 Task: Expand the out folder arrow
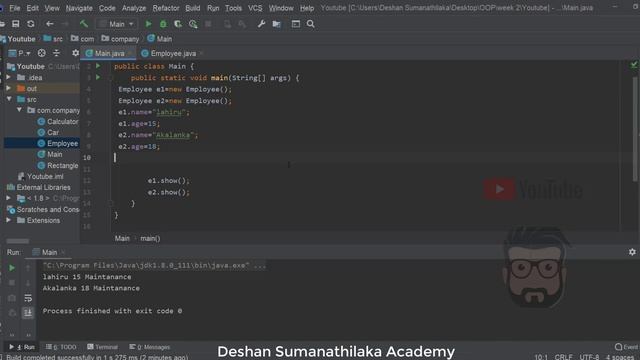click(x=9, y=88)
